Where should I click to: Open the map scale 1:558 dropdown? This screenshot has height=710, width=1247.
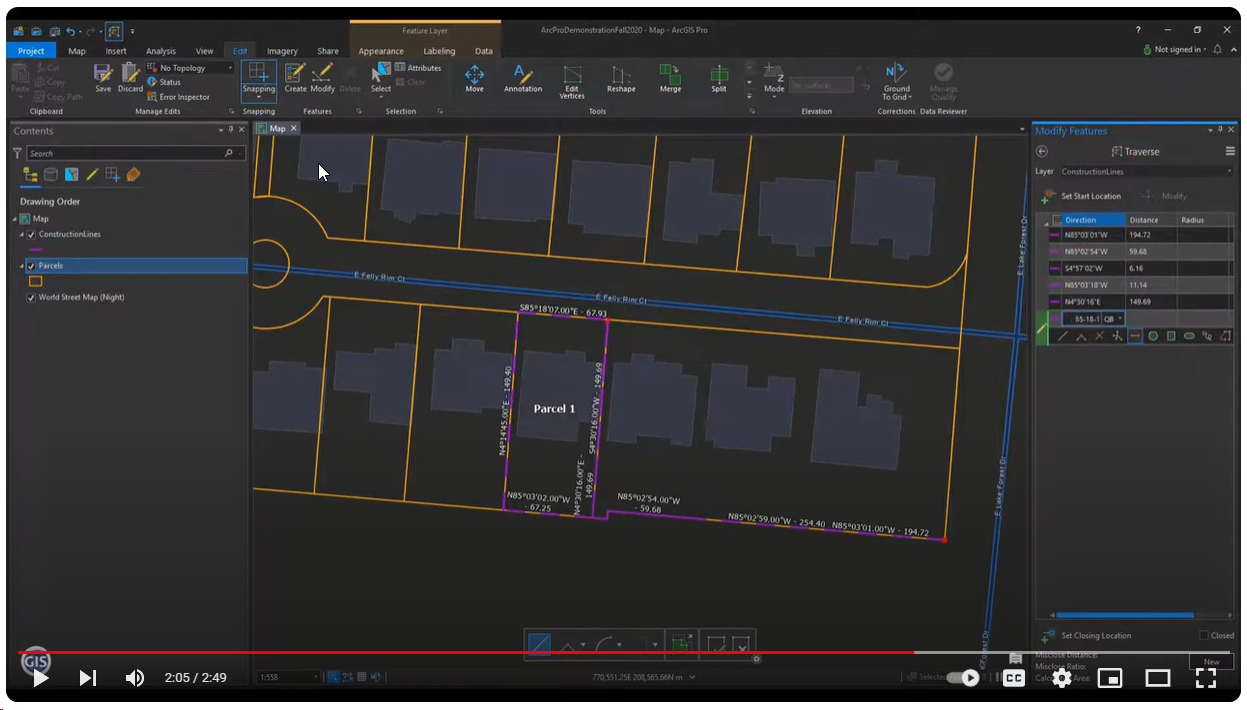318,677
